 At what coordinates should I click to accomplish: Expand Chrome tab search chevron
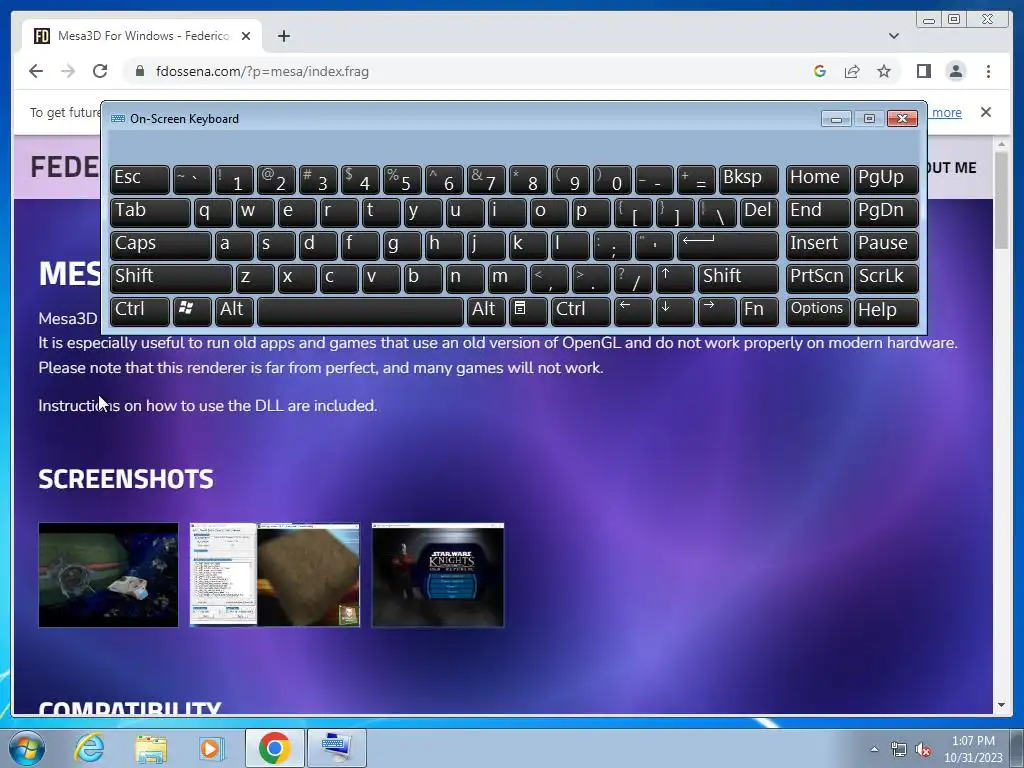[893, 36]
